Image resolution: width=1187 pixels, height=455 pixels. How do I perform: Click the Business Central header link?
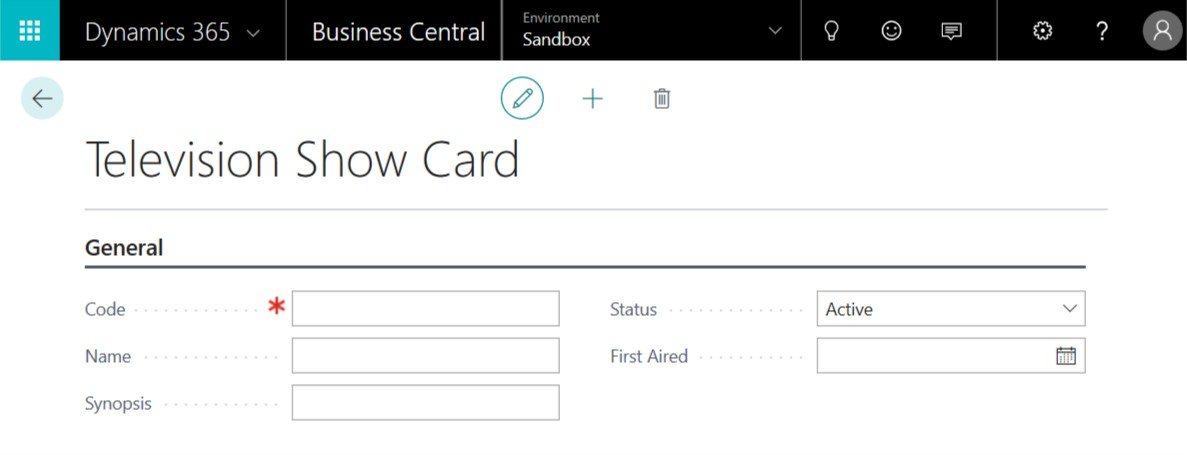pyautogui.click(x=398, y=32)
